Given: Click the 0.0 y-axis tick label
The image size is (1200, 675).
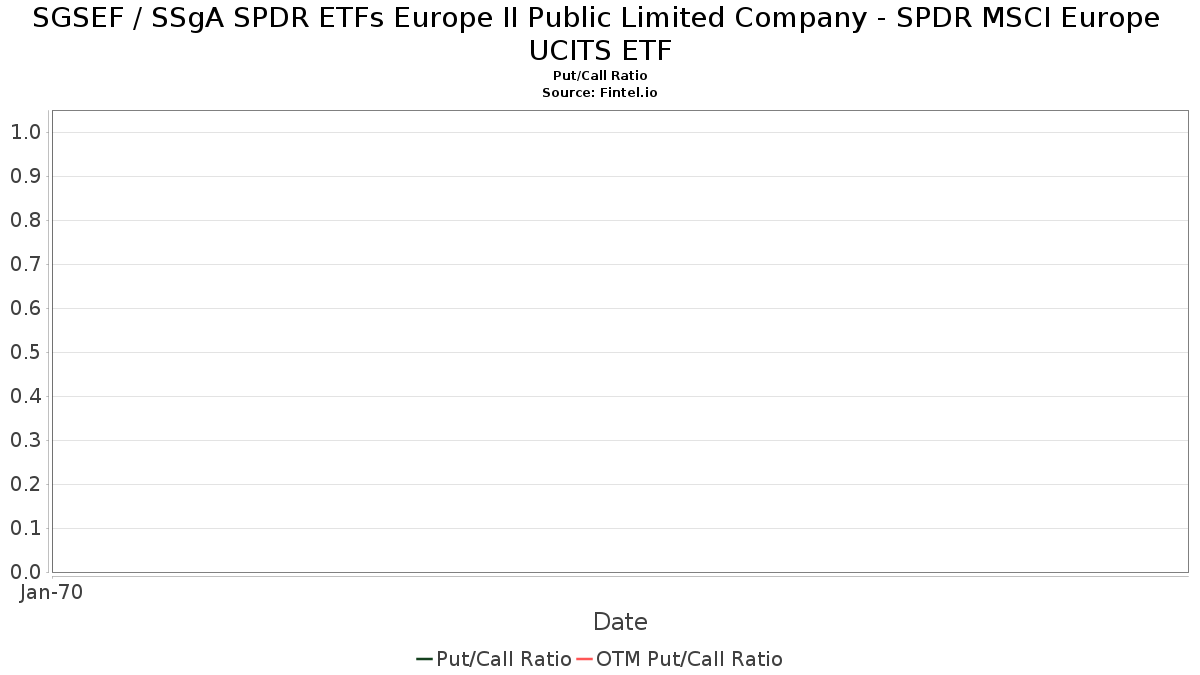Looking at the screenshot, I should point(25,572).
